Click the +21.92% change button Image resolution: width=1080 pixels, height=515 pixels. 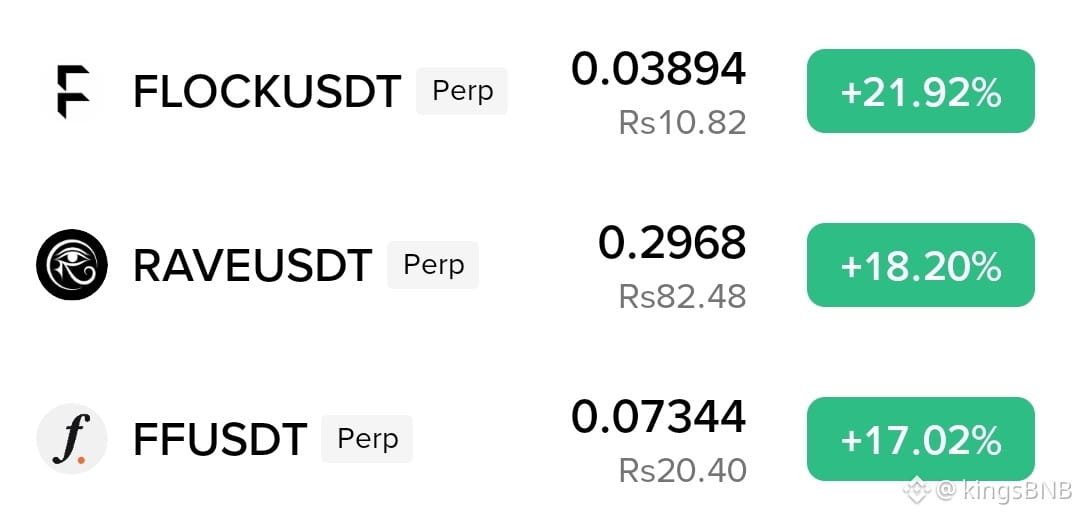[x=921, y=91]
